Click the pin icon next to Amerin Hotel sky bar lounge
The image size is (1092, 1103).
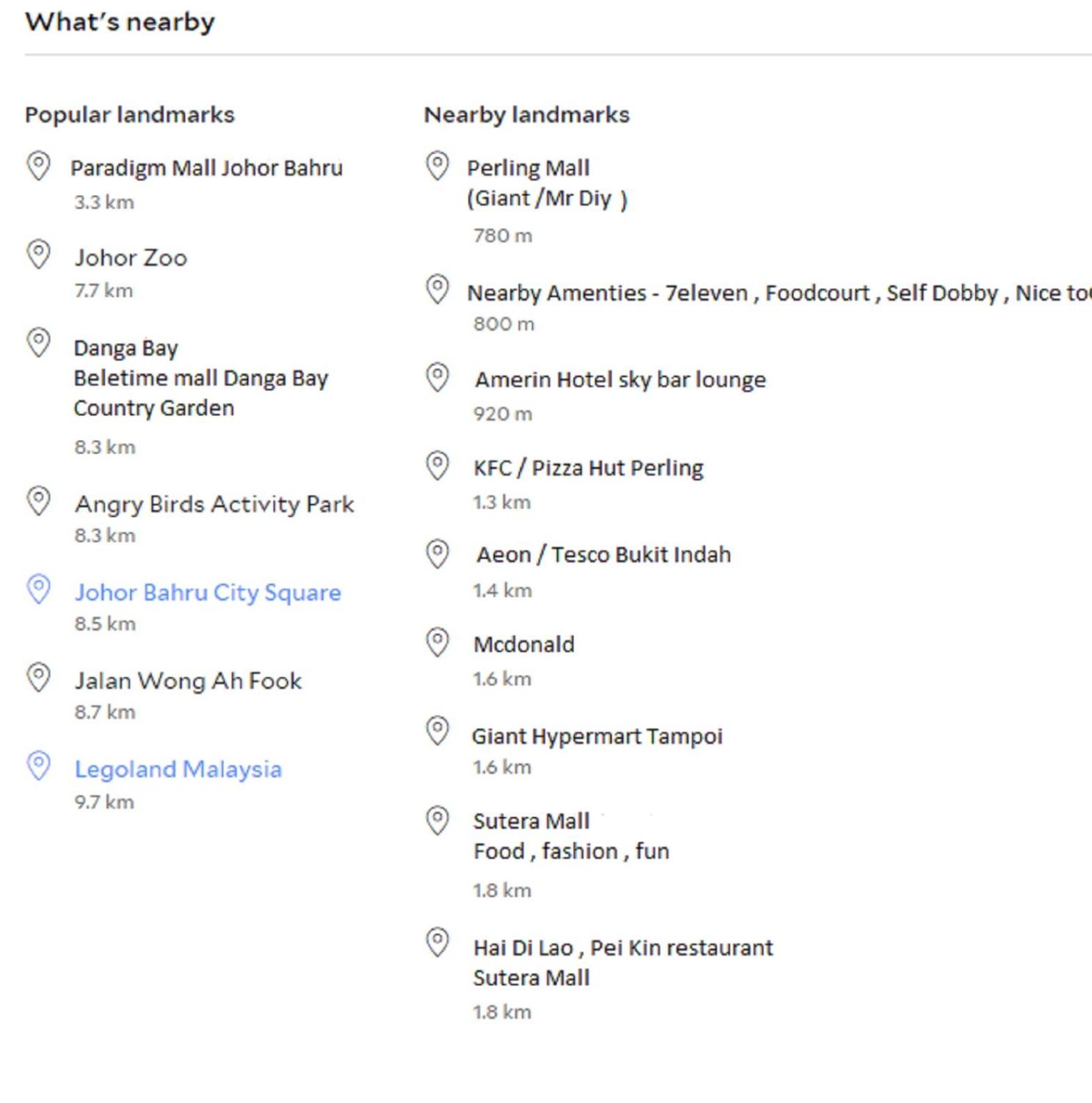click(x=437, y=377)
